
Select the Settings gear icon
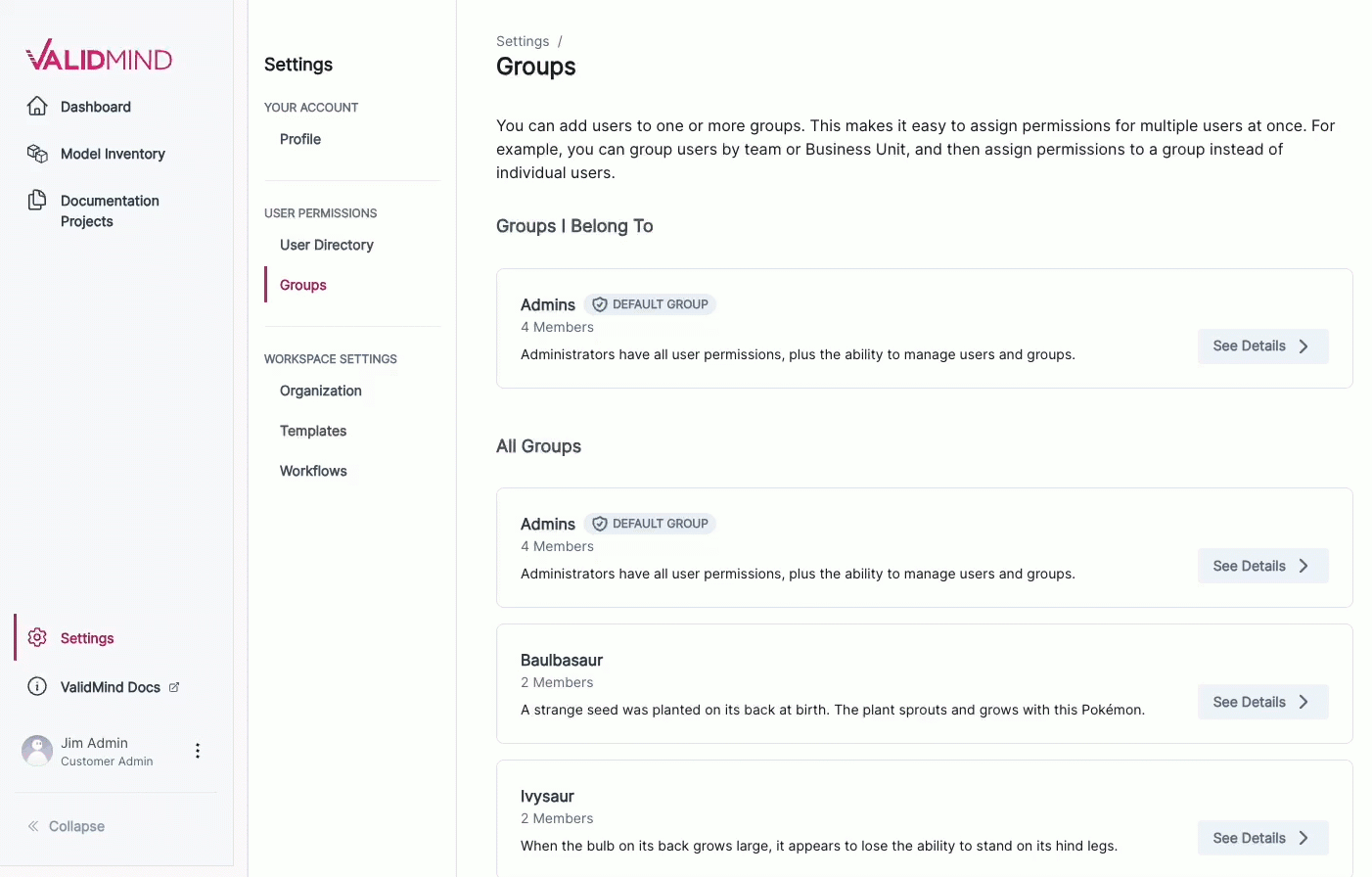point(37,637)
